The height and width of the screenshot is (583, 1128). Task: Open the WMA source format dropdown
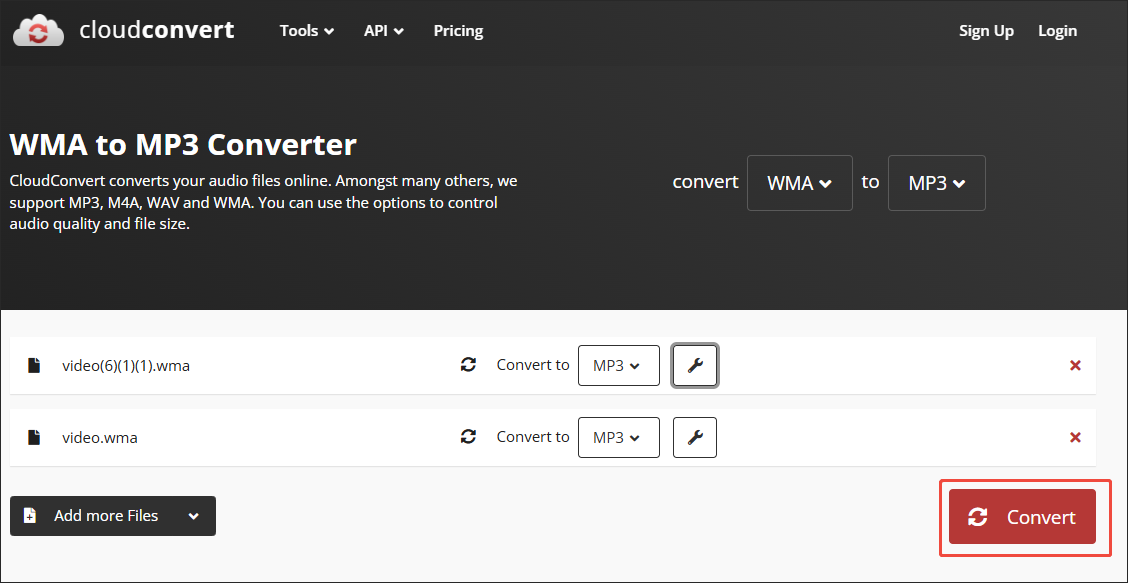click(799, 183)
